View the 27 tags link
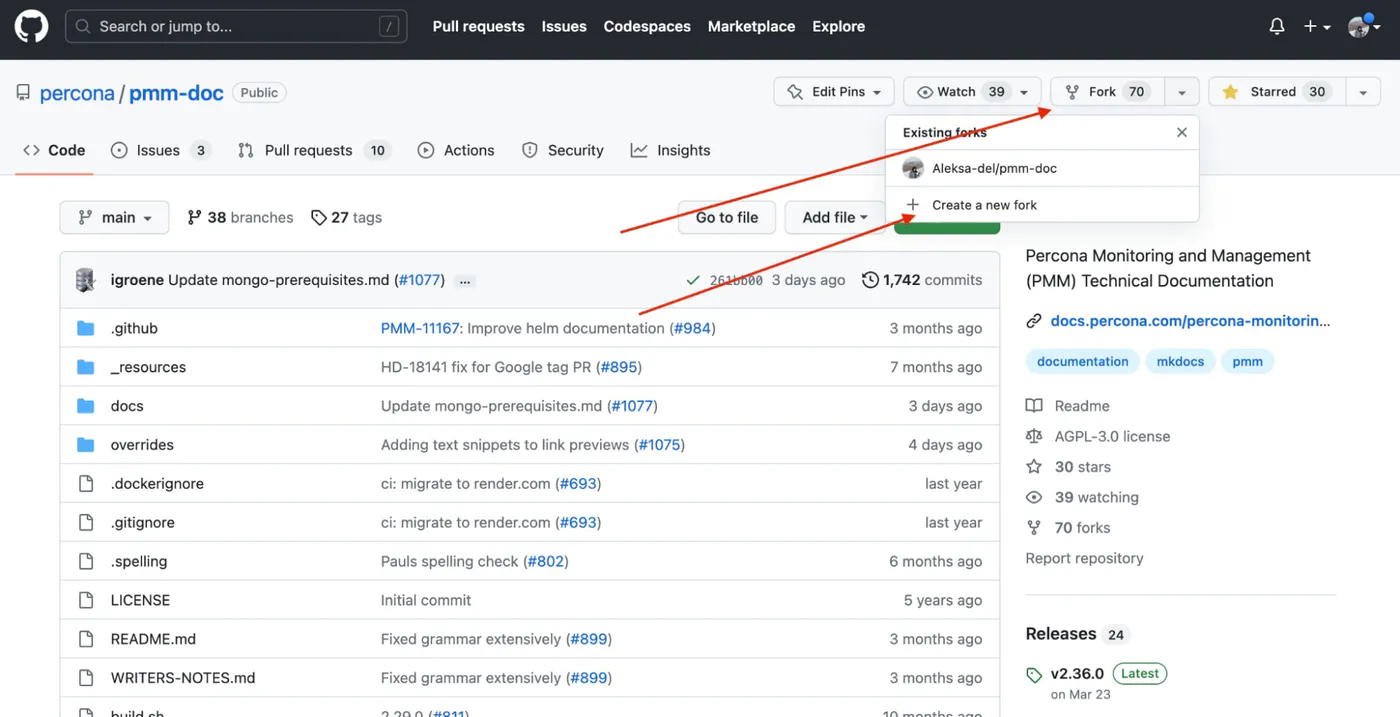Screen dimensions: 1400x717 [x=346, y=217]
